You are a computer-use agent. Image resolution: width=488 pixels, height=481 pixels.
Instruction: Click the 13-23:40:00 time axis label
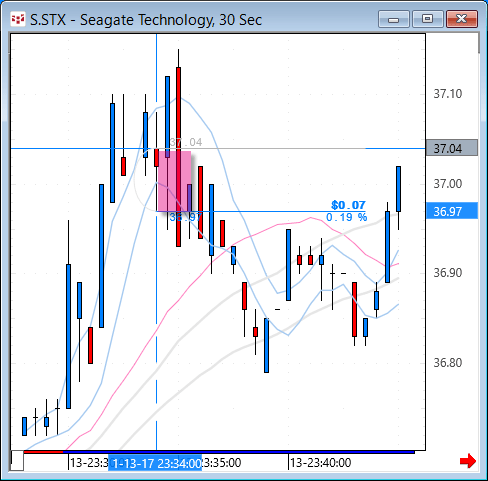[320, 463]
